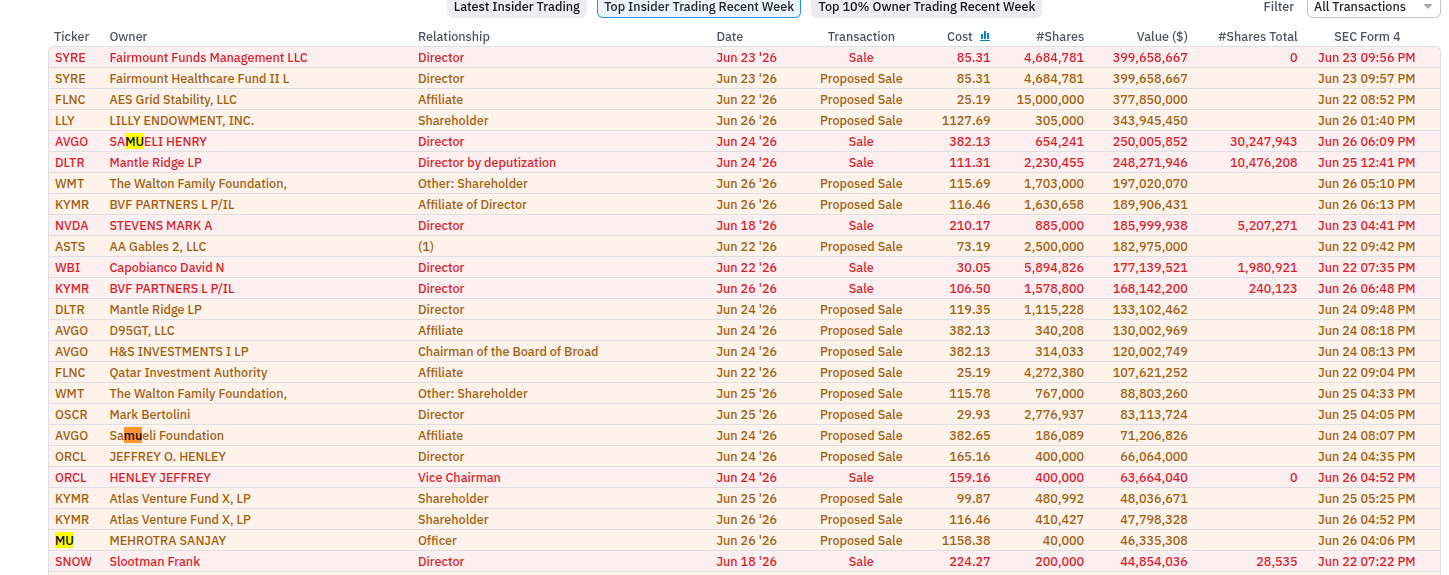Open SEC Form 4 Jun 22 09:42 PM
The height and width of the screenshot is (575, 1449).
pyautogui.click(x=1366, y=246)
